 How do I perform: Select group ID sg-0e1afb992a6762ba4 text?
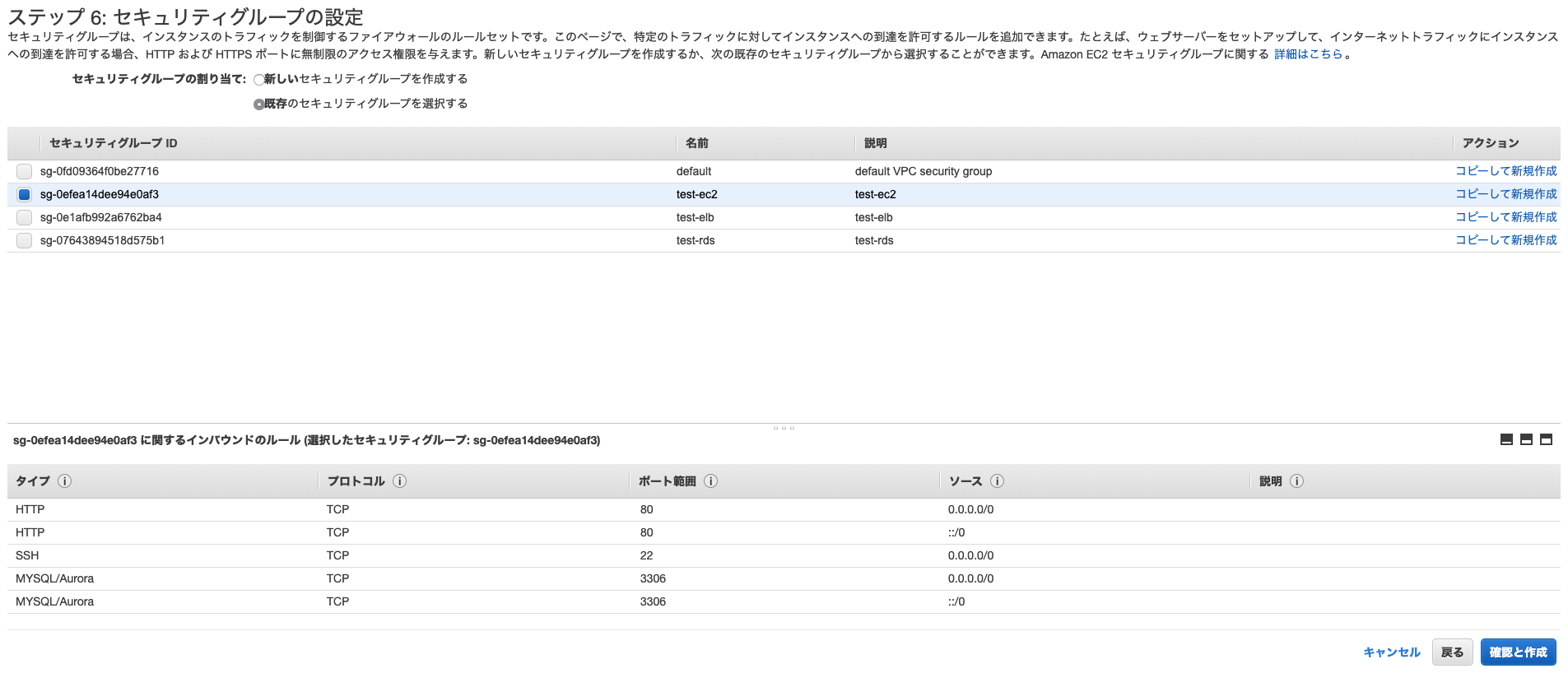100,217
